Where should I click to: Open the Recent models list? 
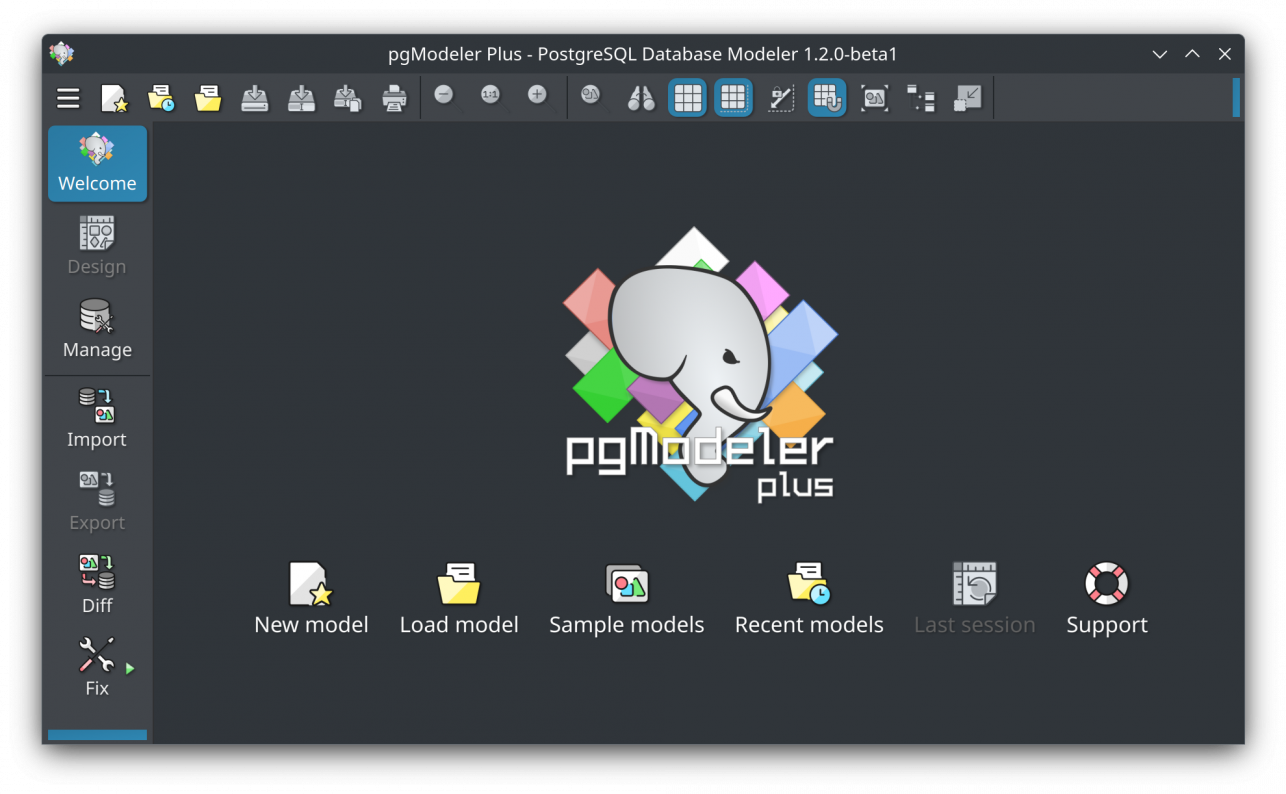pos(809,598)
